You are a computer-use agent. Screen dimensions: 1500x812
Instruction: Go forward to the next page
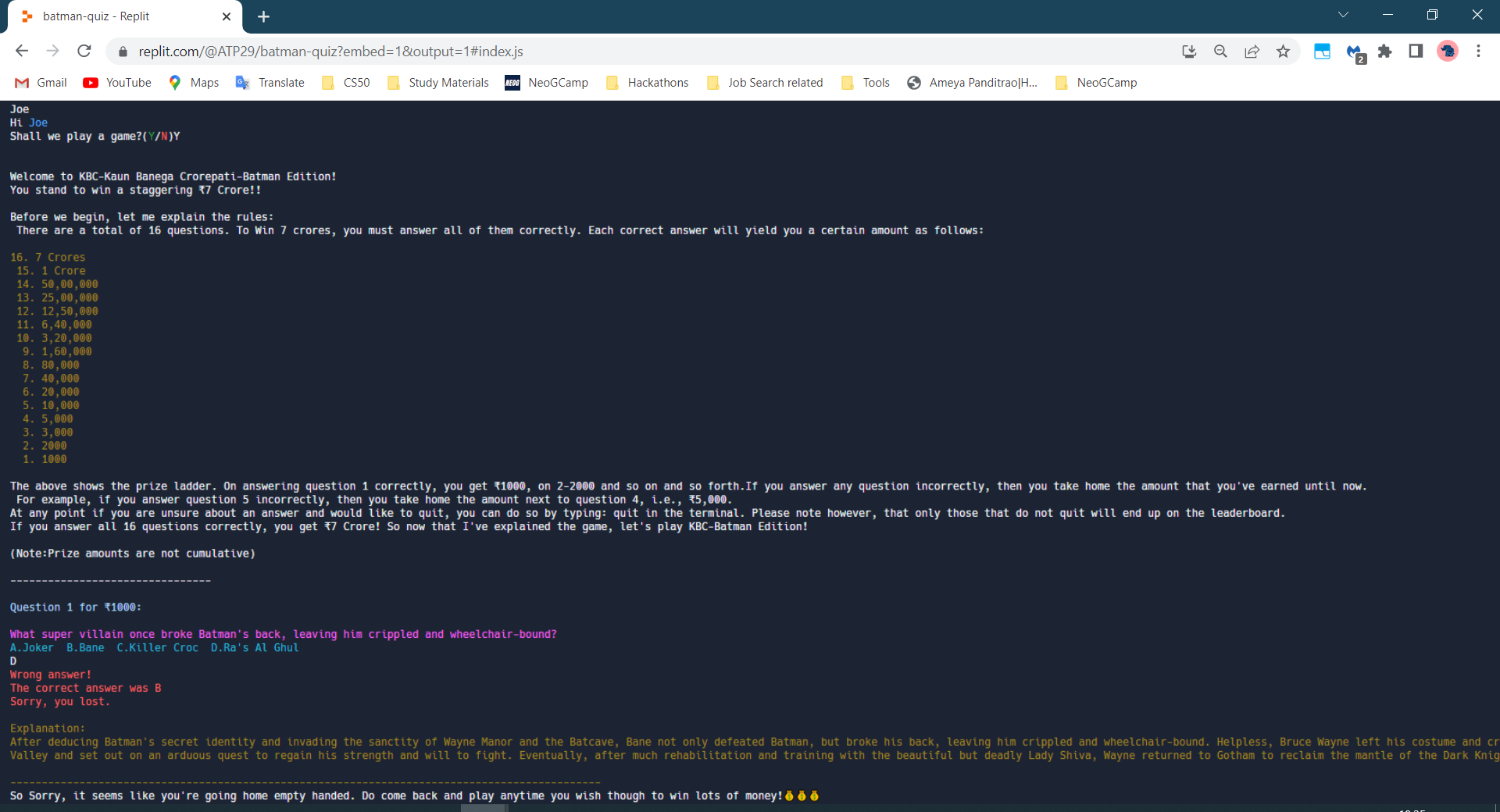pyautogui.click(x=53, y=51)
